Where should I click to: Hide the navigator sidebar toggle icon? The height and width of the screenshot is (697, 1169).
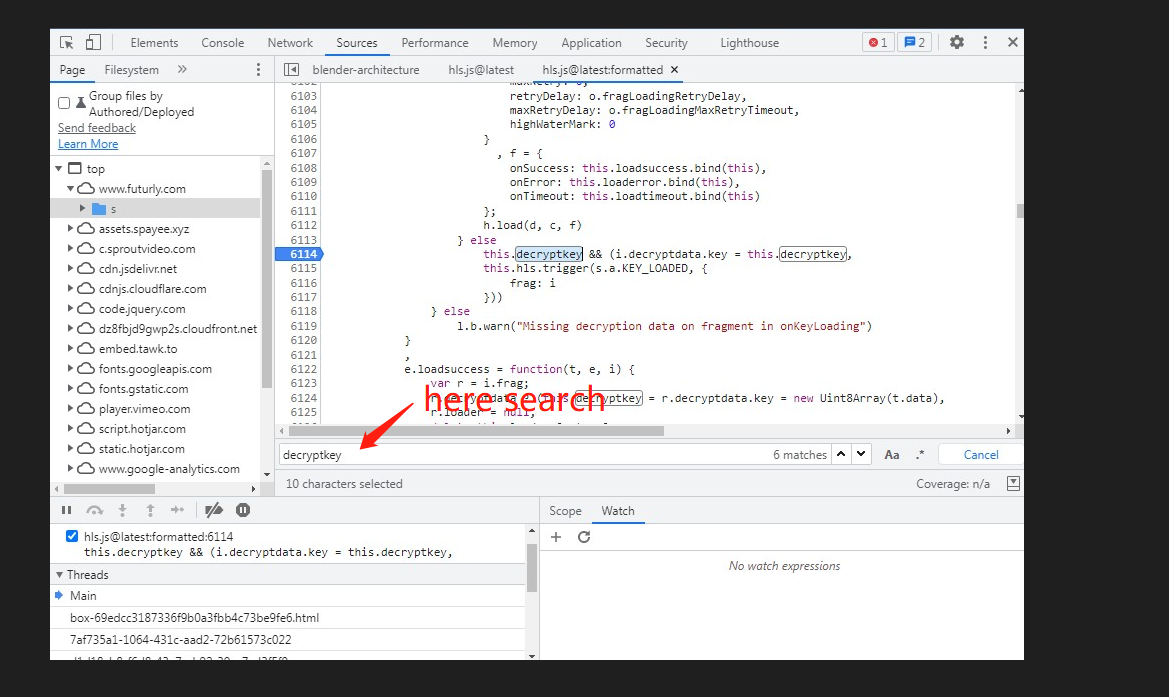click(x=292, y=69)
